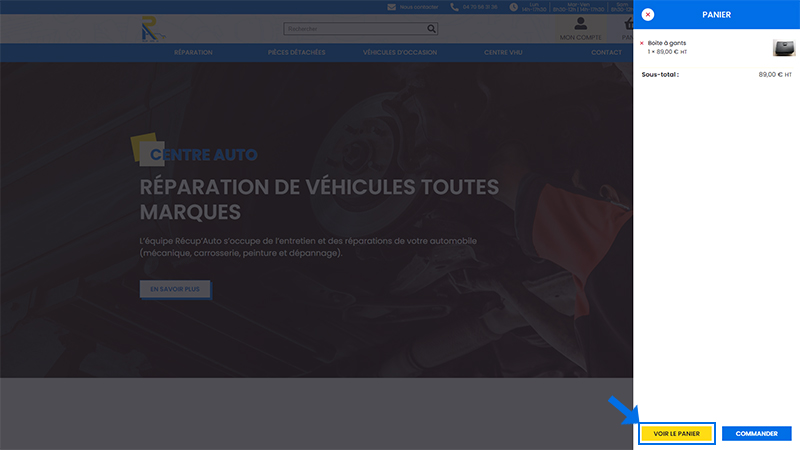The image size is (800, 450).
Task: Open the Pièces détachées menu
Action: (x=296, y=53)
